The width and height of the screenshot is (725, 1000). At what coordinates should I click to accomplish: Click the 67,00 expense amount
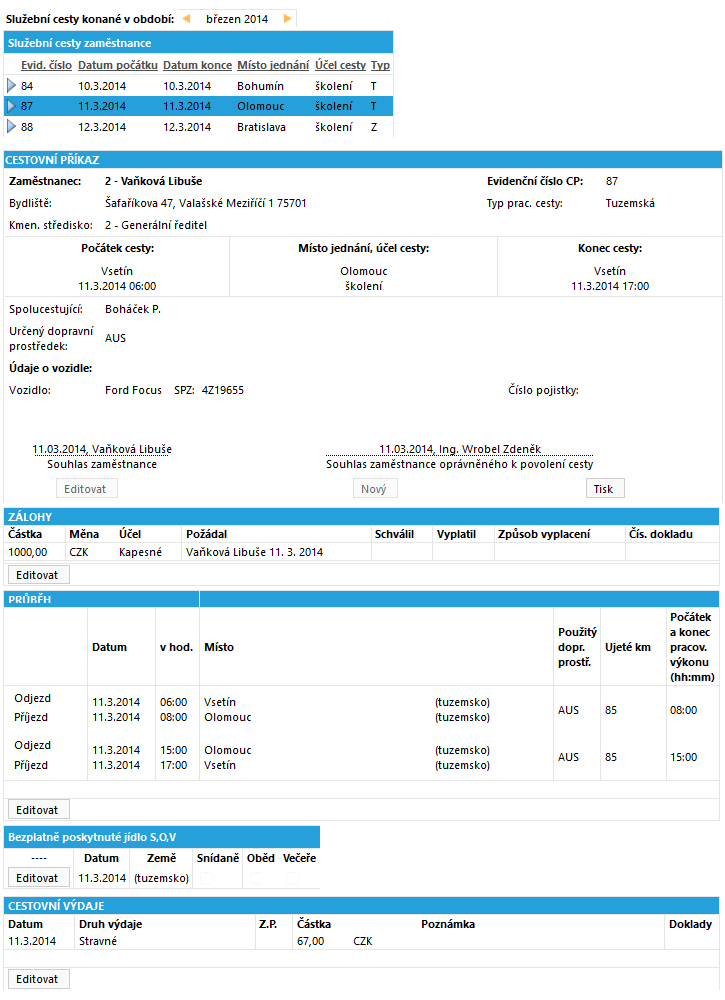pyautogui.click(x=311, y=941)
